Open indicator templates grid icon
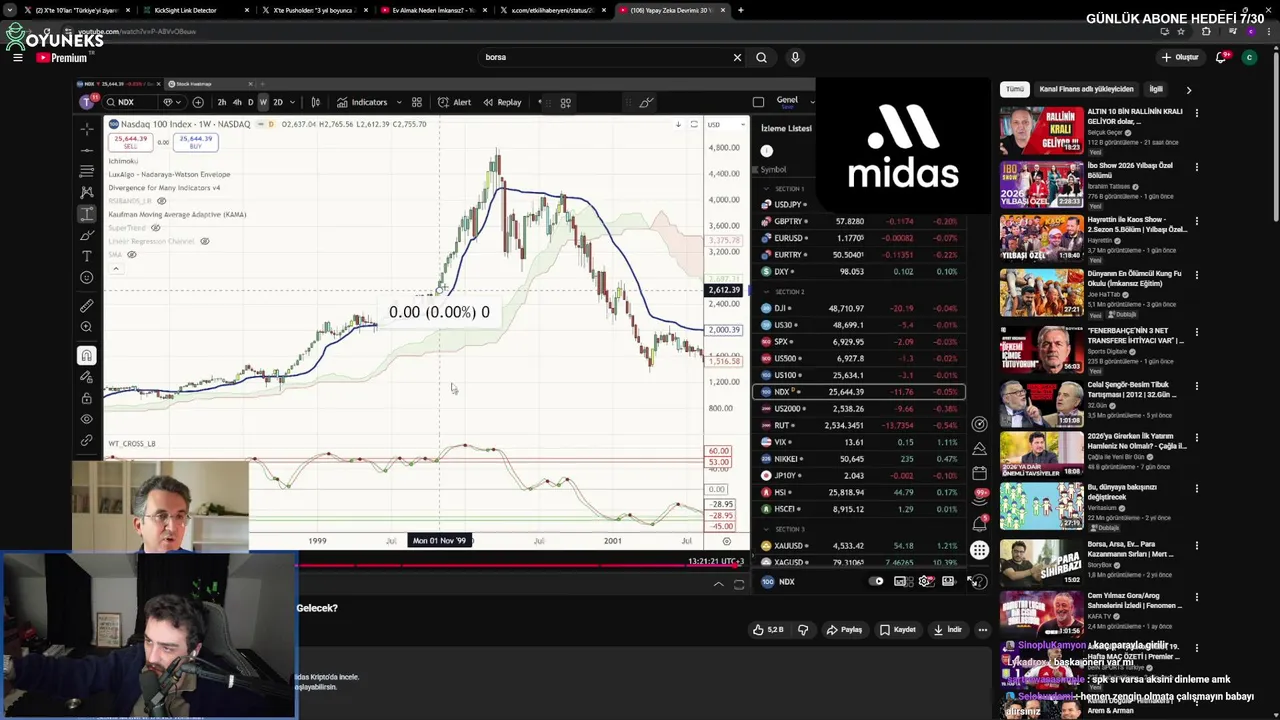Screen dimensions: 1280x720 click(x=417, y=102)
